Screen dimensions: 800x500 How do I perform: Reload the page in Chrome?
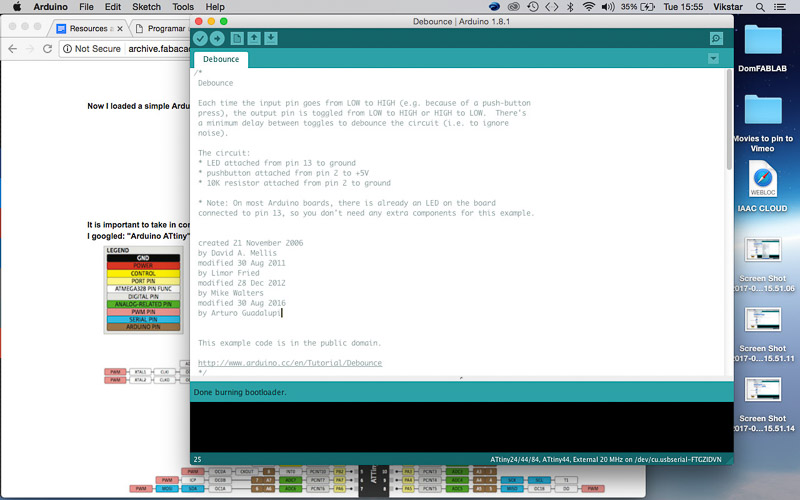click(x=47, y=48)
